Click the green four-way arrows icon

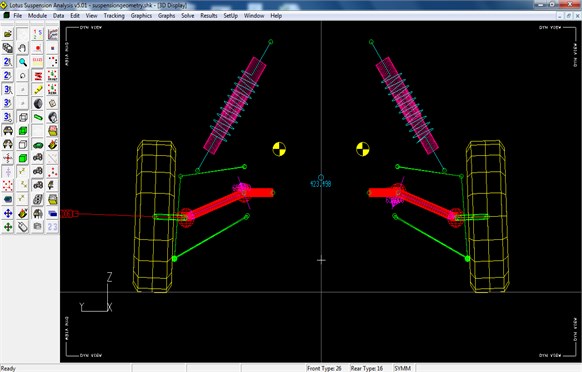(8, 227)
